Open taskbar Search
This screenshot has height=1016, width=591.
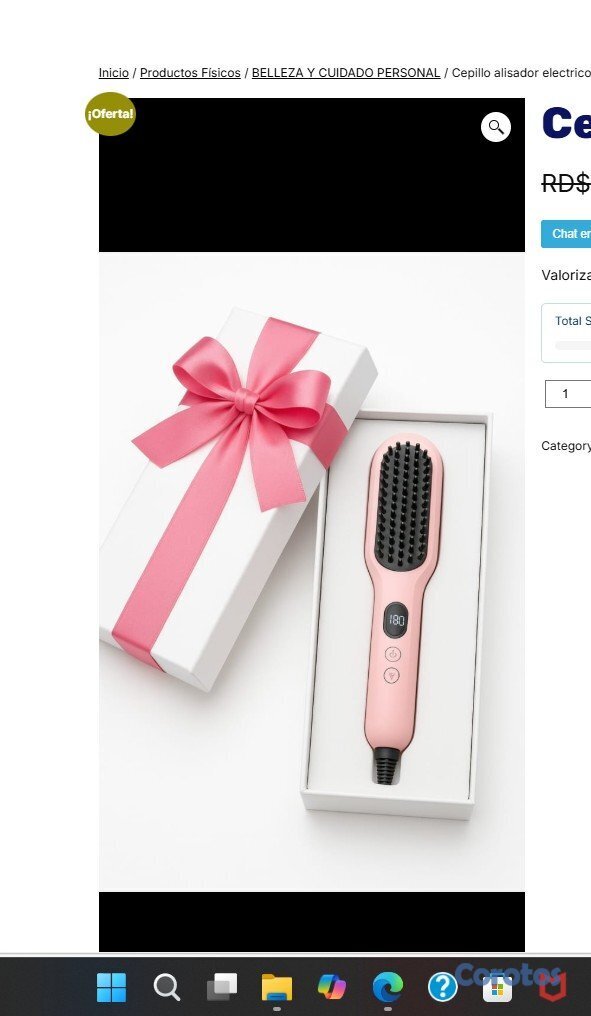167,987
